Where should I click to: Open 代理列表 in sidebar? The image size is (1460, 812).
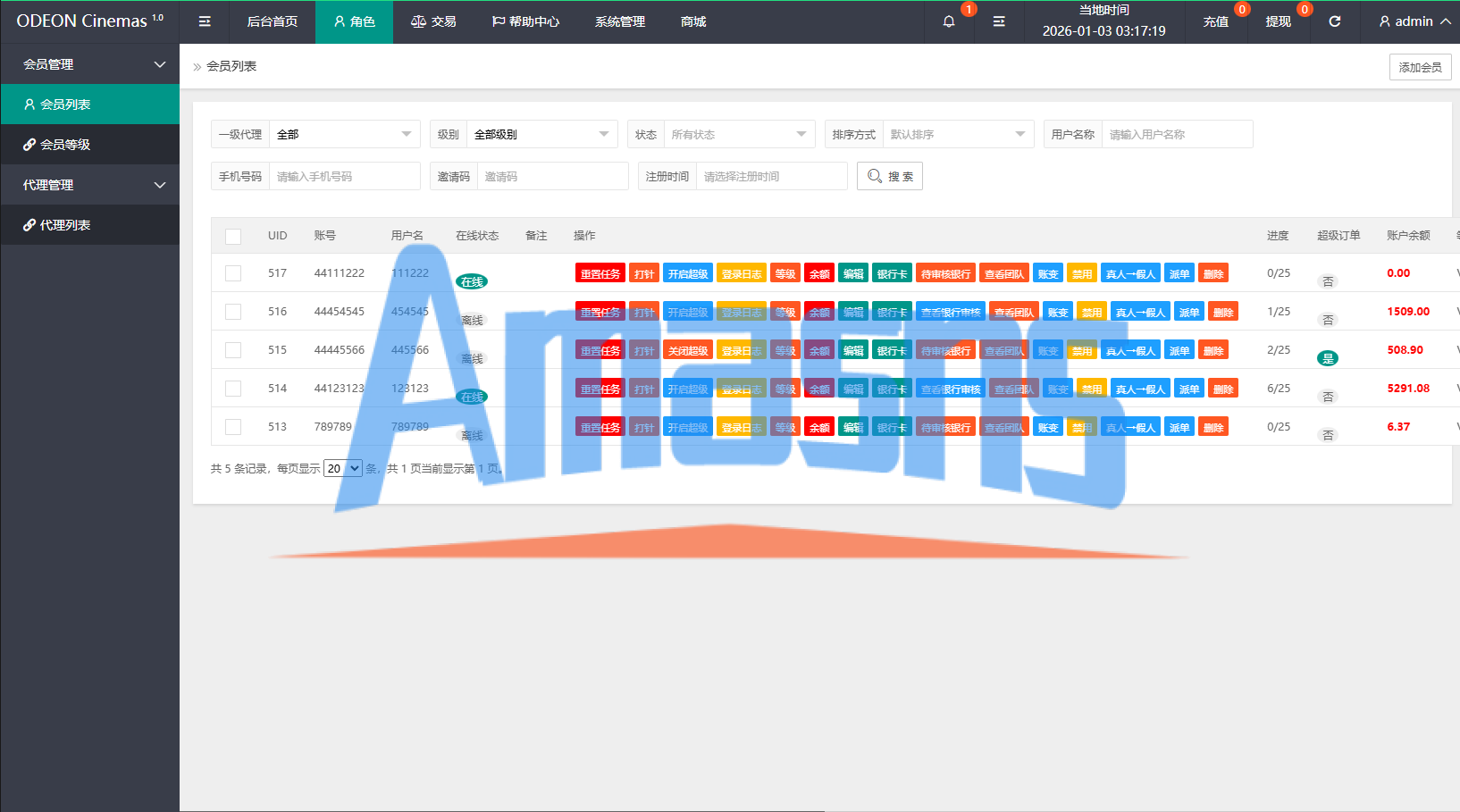coord(89,225)
